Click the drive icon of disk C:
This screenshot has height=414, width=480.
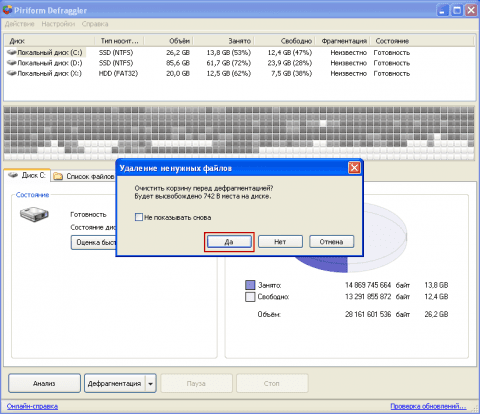click(x=12, y=53)
